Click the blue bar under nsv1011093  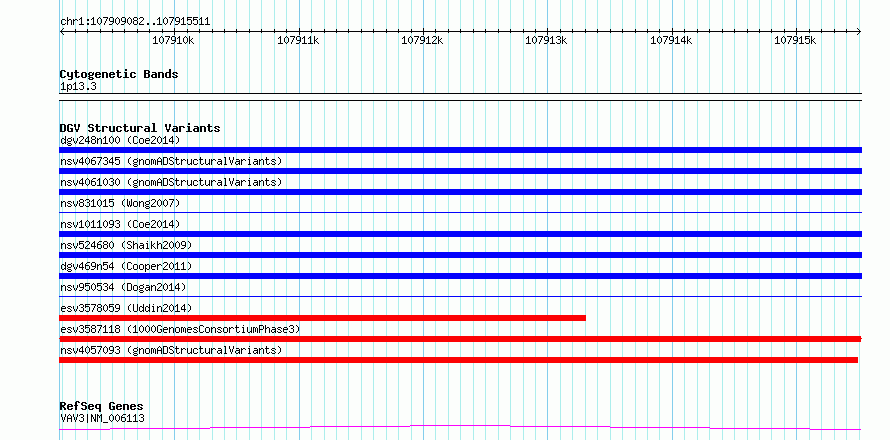[460, 234]
